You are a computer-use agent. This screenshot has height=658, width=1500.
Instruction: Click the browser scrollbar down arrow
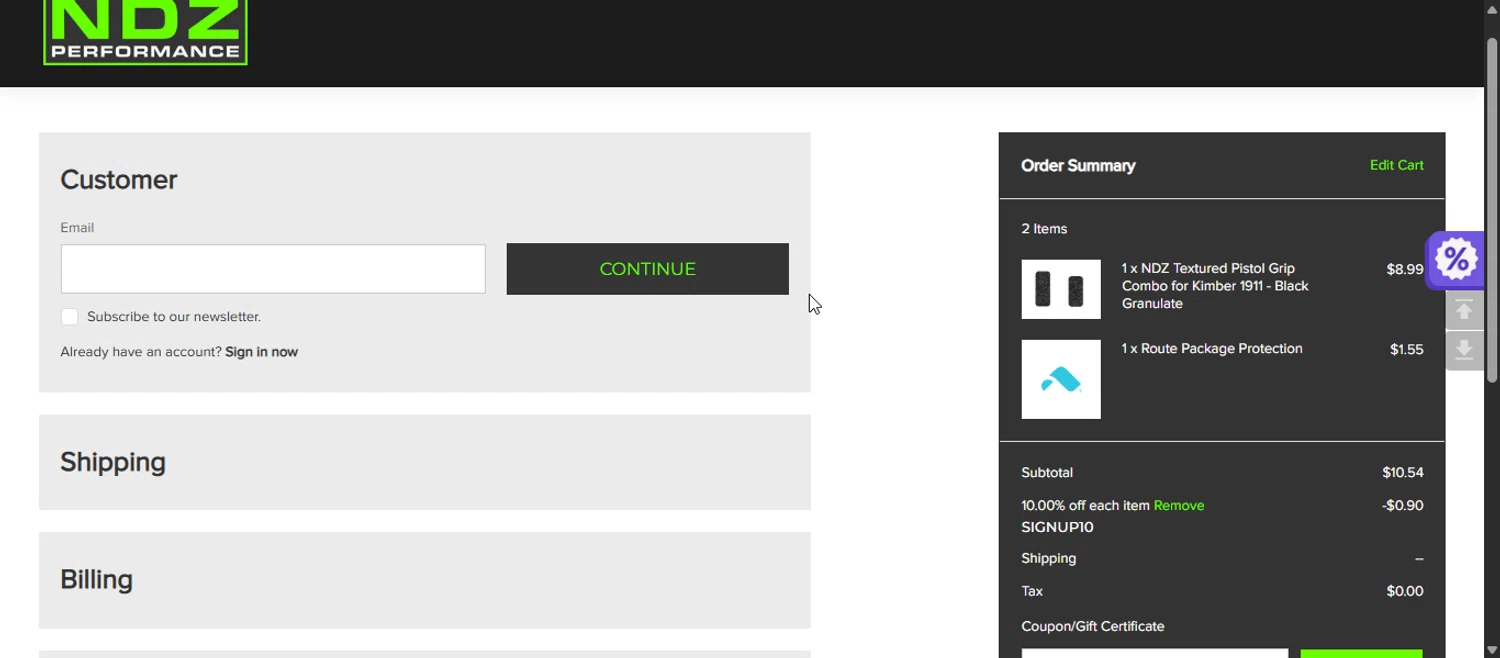pos(1492,650)
